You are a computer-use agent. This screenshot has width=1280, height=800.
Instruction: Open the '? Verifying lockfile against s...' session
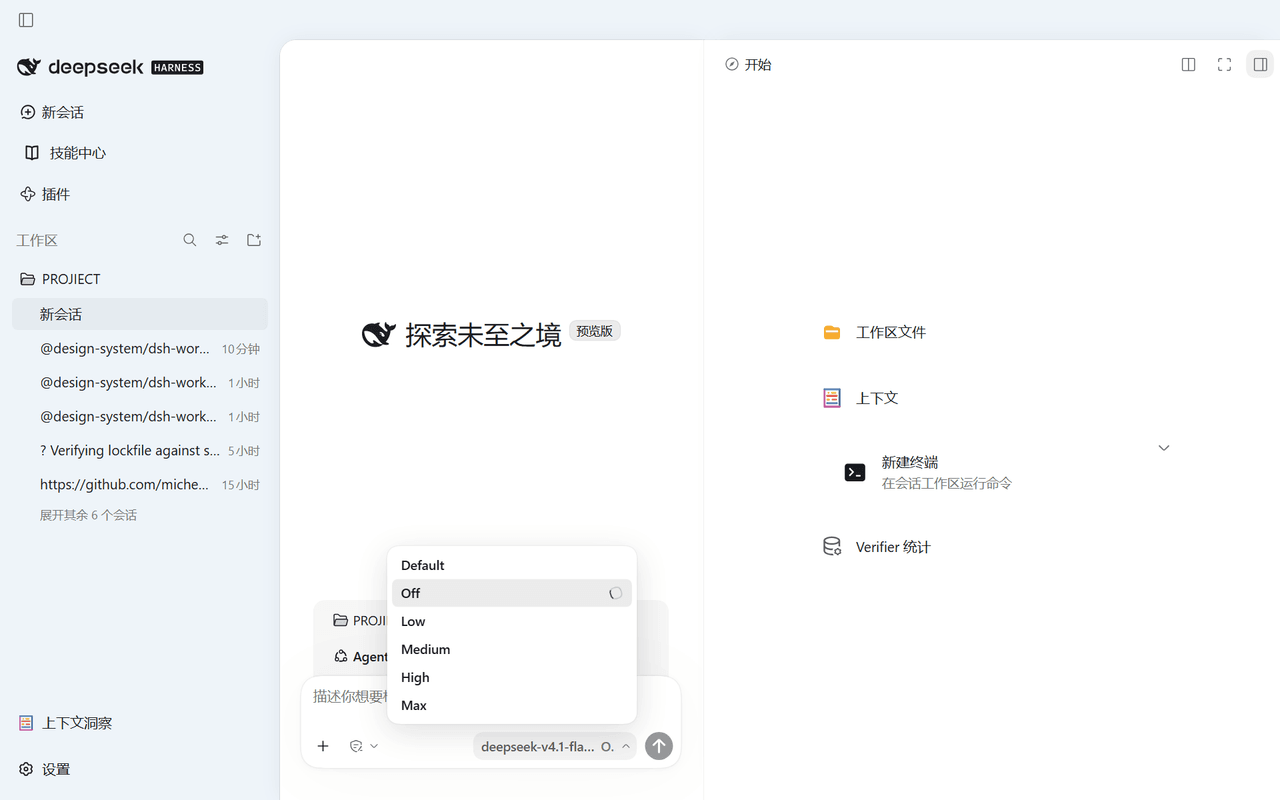[140, 451]
